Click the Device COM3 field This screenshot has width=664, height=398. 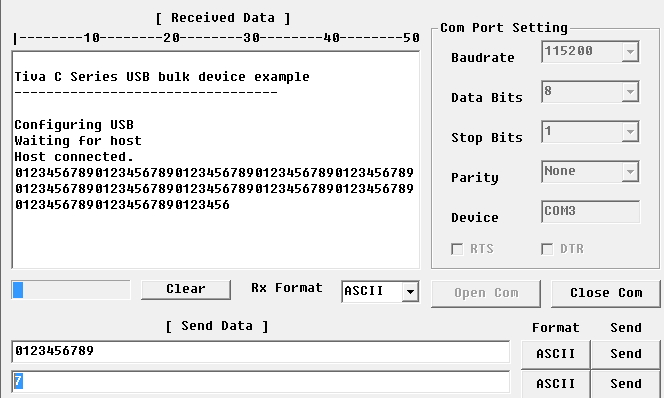pyautogui.click(x=590, y=211)
